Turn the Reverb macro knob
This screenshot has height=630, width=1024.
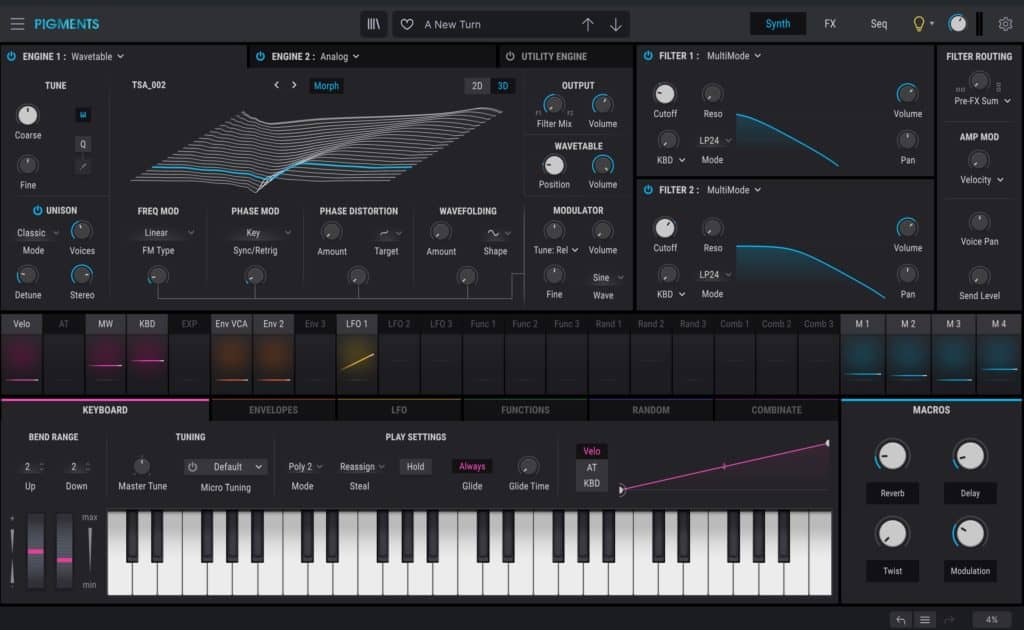pos(892,456)
